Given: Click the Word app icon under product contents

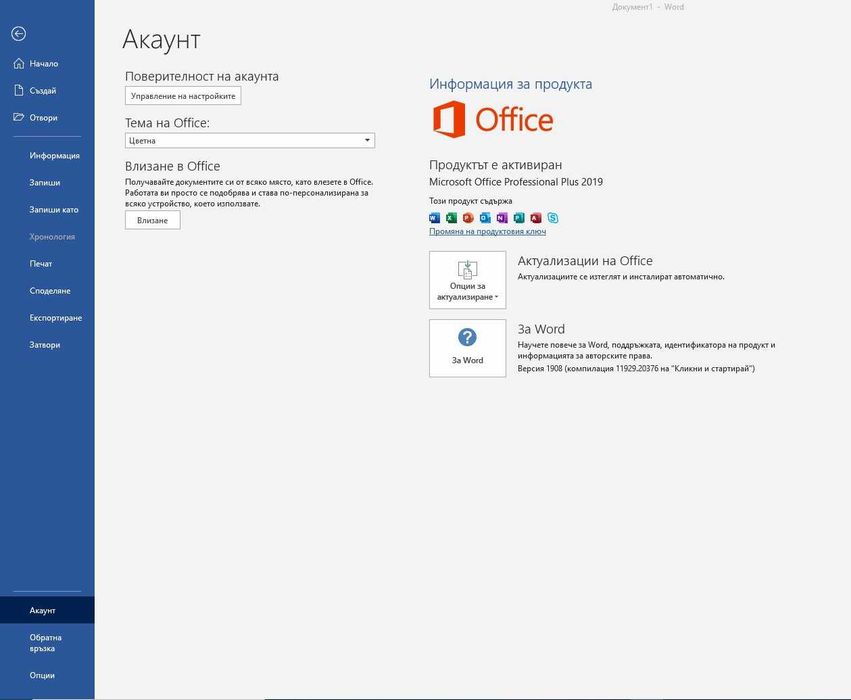Looking at the screenshot, I should tap(435, 218).
